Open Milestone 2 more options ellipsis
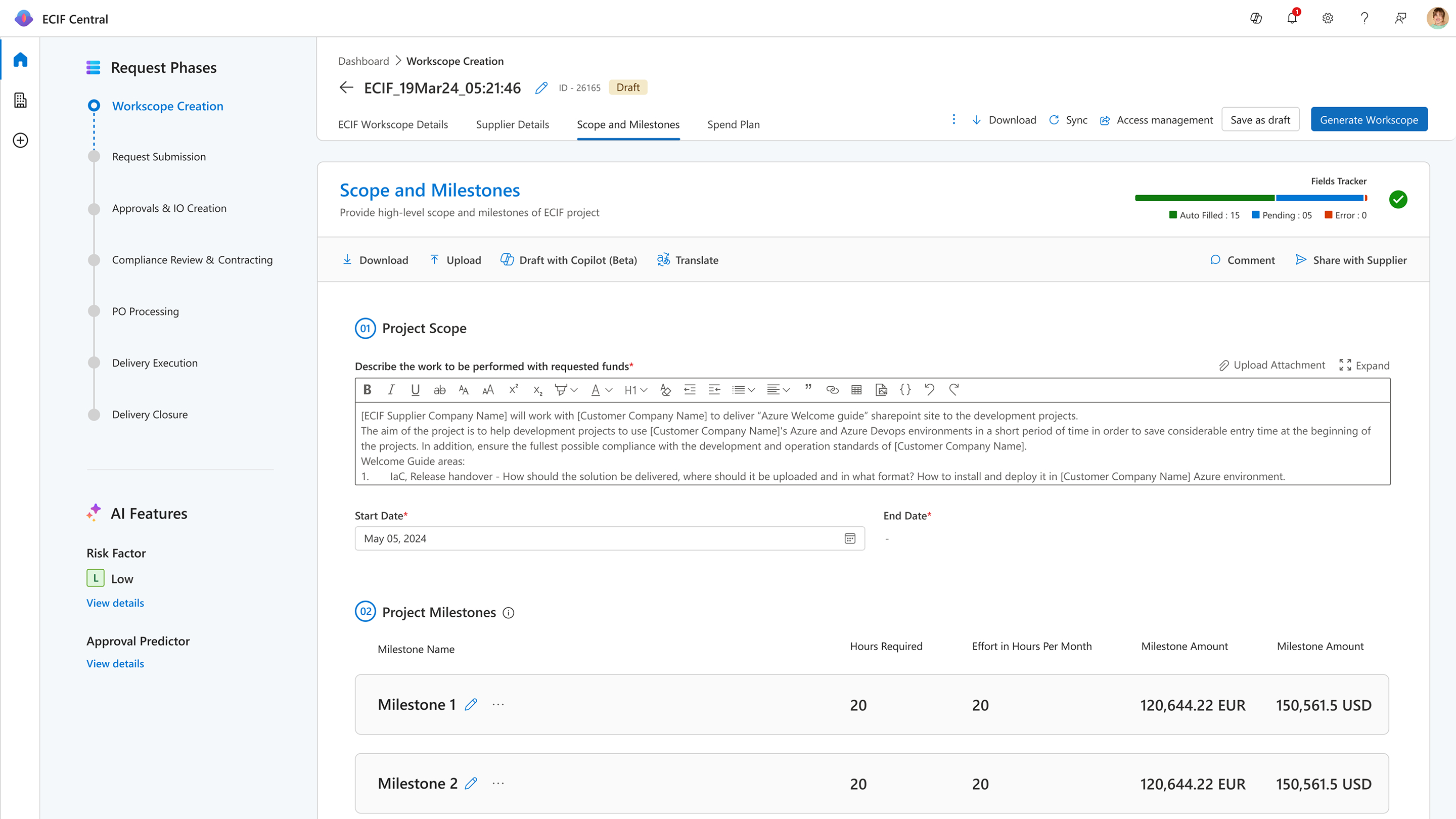 498,784
